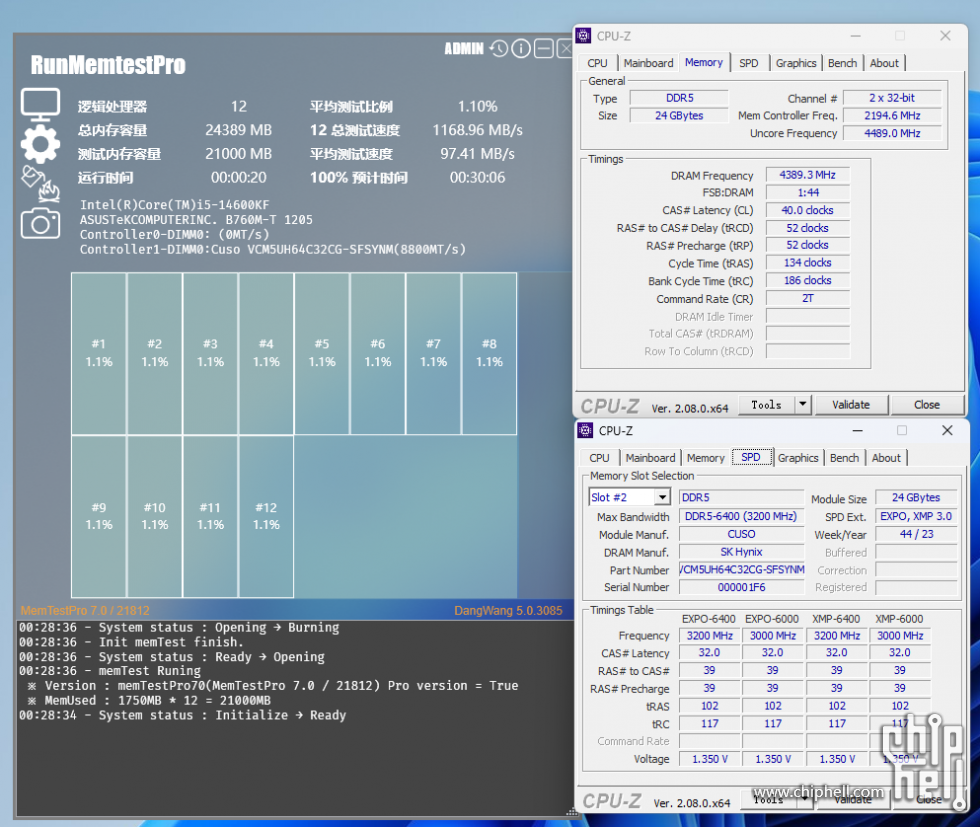Click the monitor icon in RunMemtestPro sidebar
This screenshot has width=980, height=827.
tap(41, 104)
